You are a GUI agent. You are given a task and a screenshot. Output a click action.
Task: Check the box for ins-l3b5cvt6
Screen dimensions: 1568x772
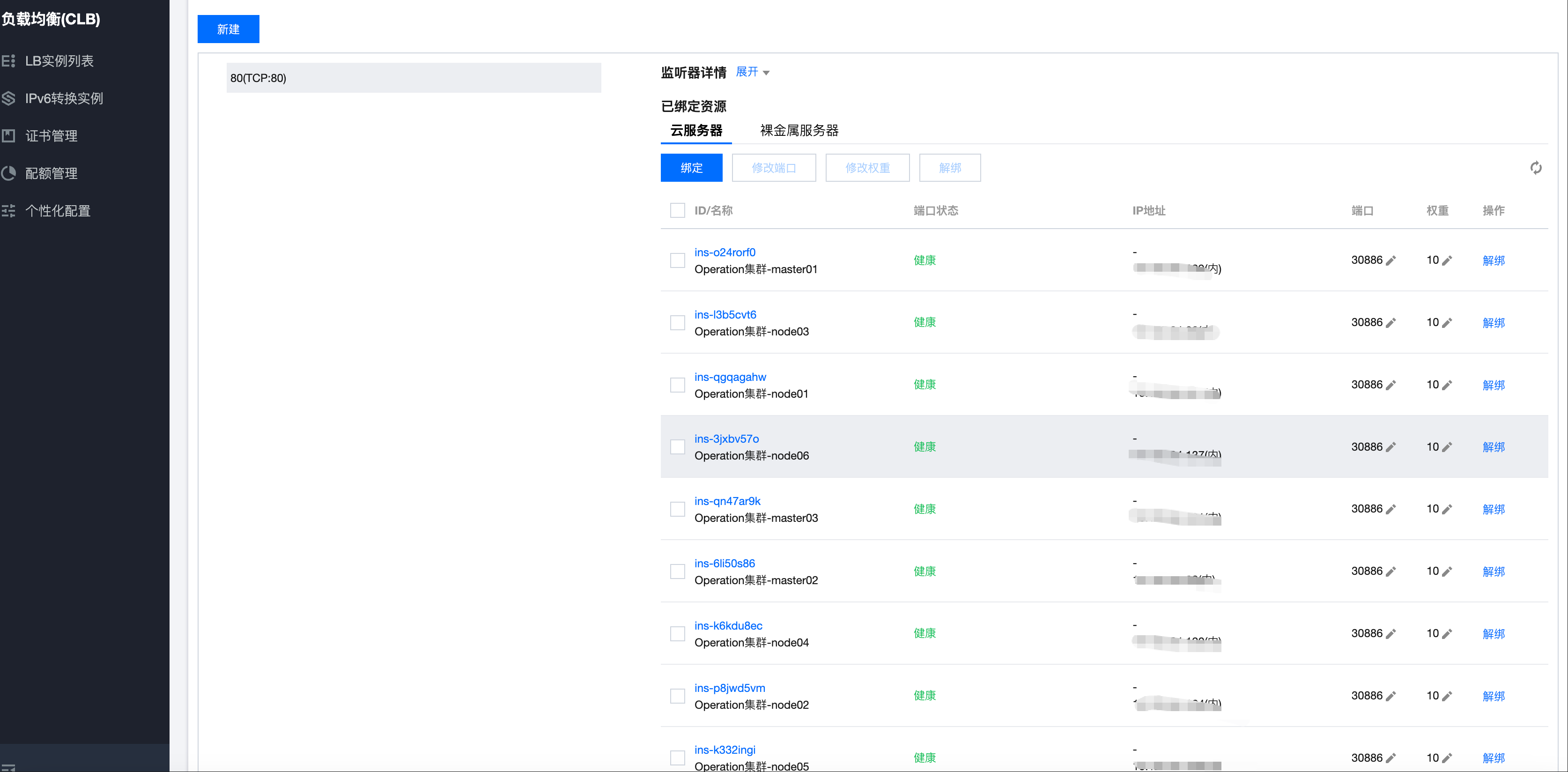[678, 323]
